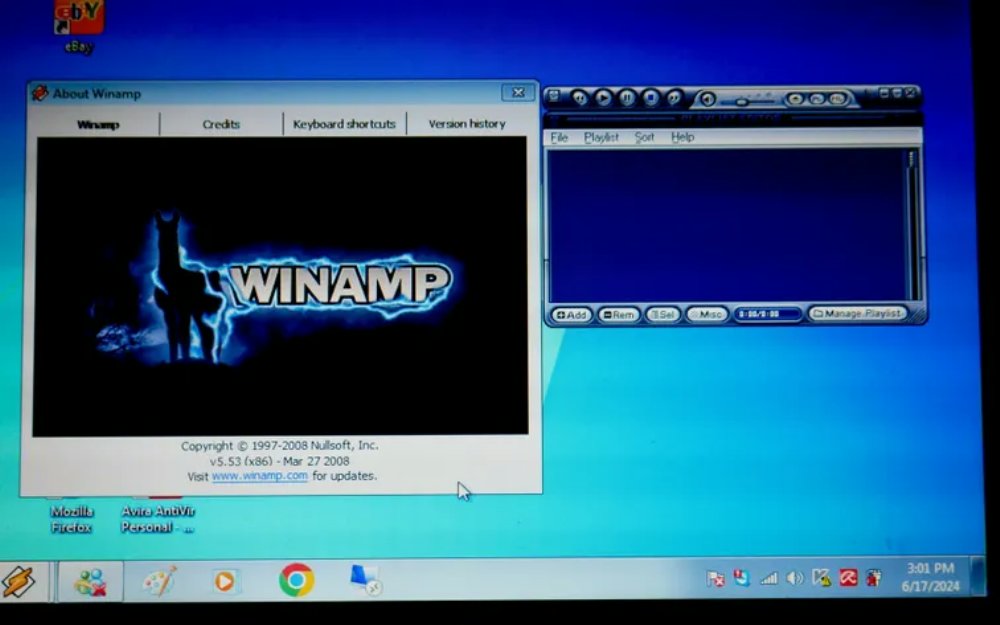The height and width of the screenshot is (625, 1000).
Task: Click the Previous track button in Winamp
Action: click(x=579, y=98)
